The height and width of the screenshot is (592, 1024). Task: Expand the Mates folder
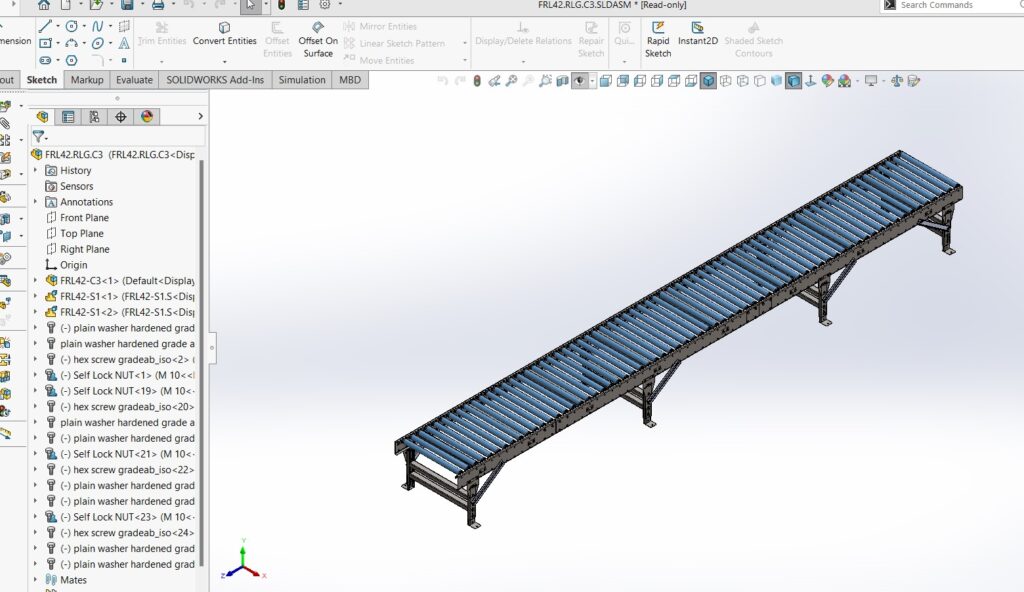click(36, 580)
